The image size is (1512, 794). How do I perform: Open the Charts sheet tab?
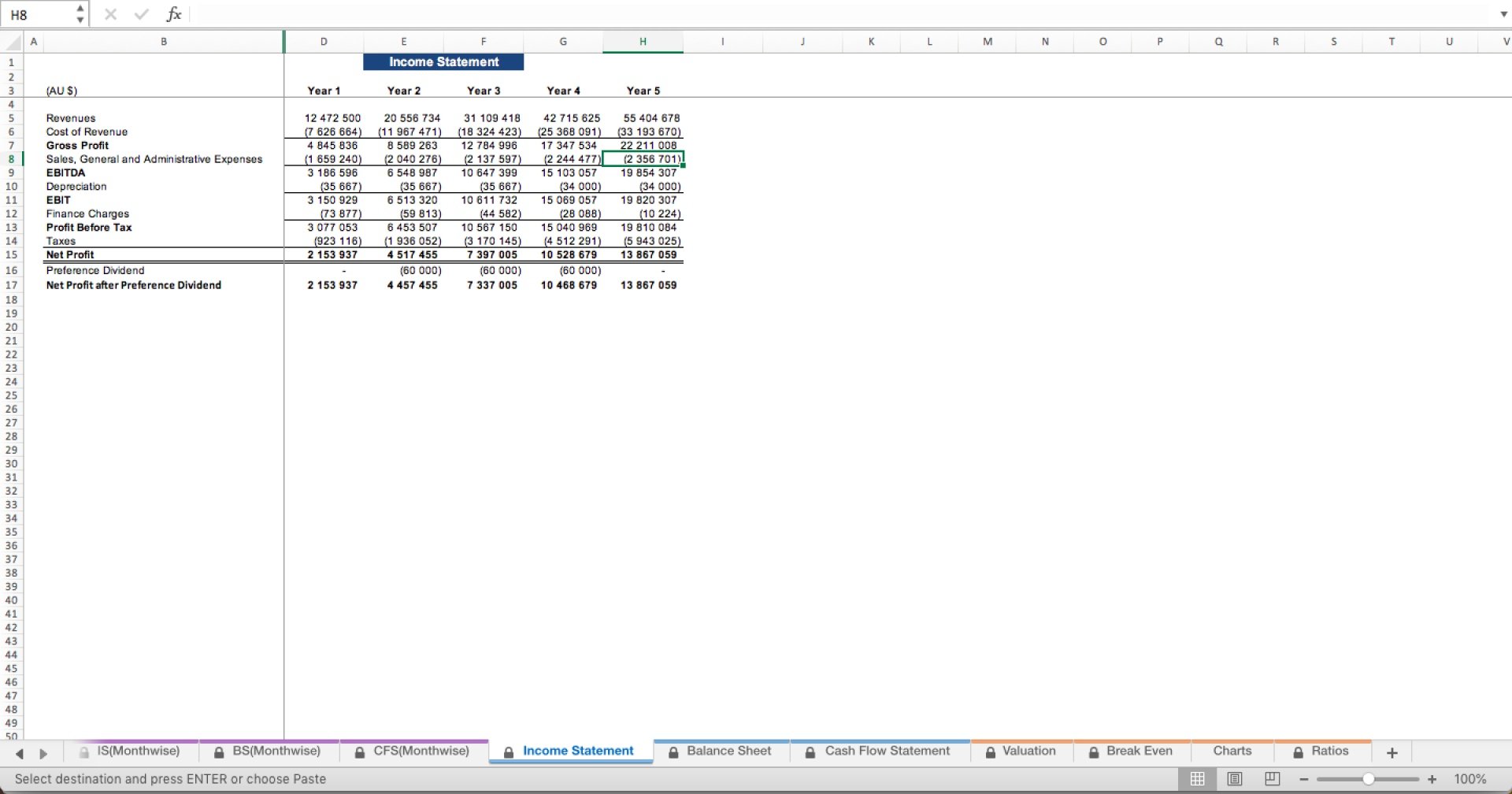click(1232, 751)
